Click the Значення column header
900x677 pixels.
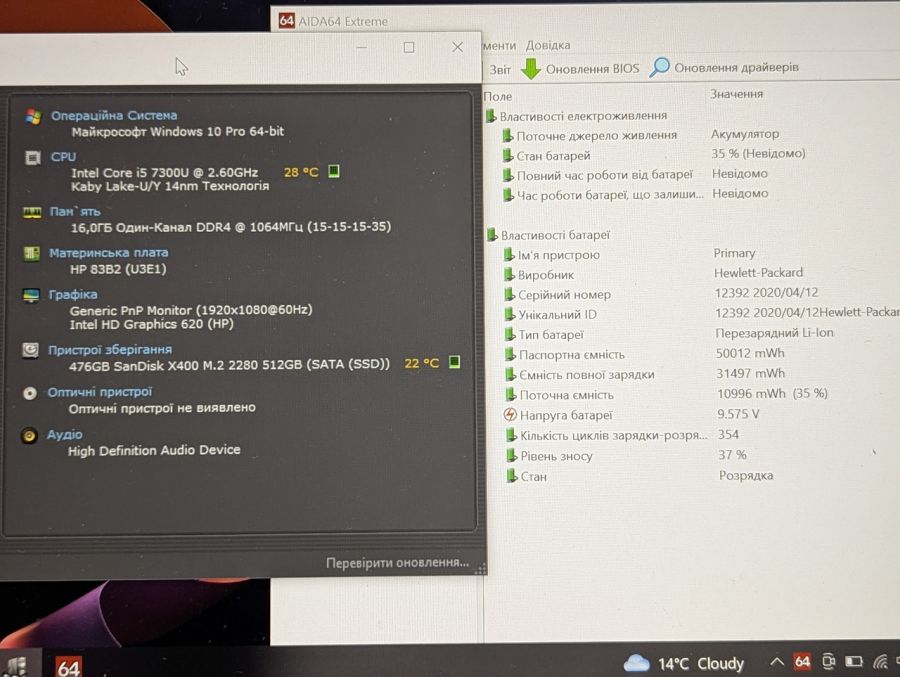(736, 94)
